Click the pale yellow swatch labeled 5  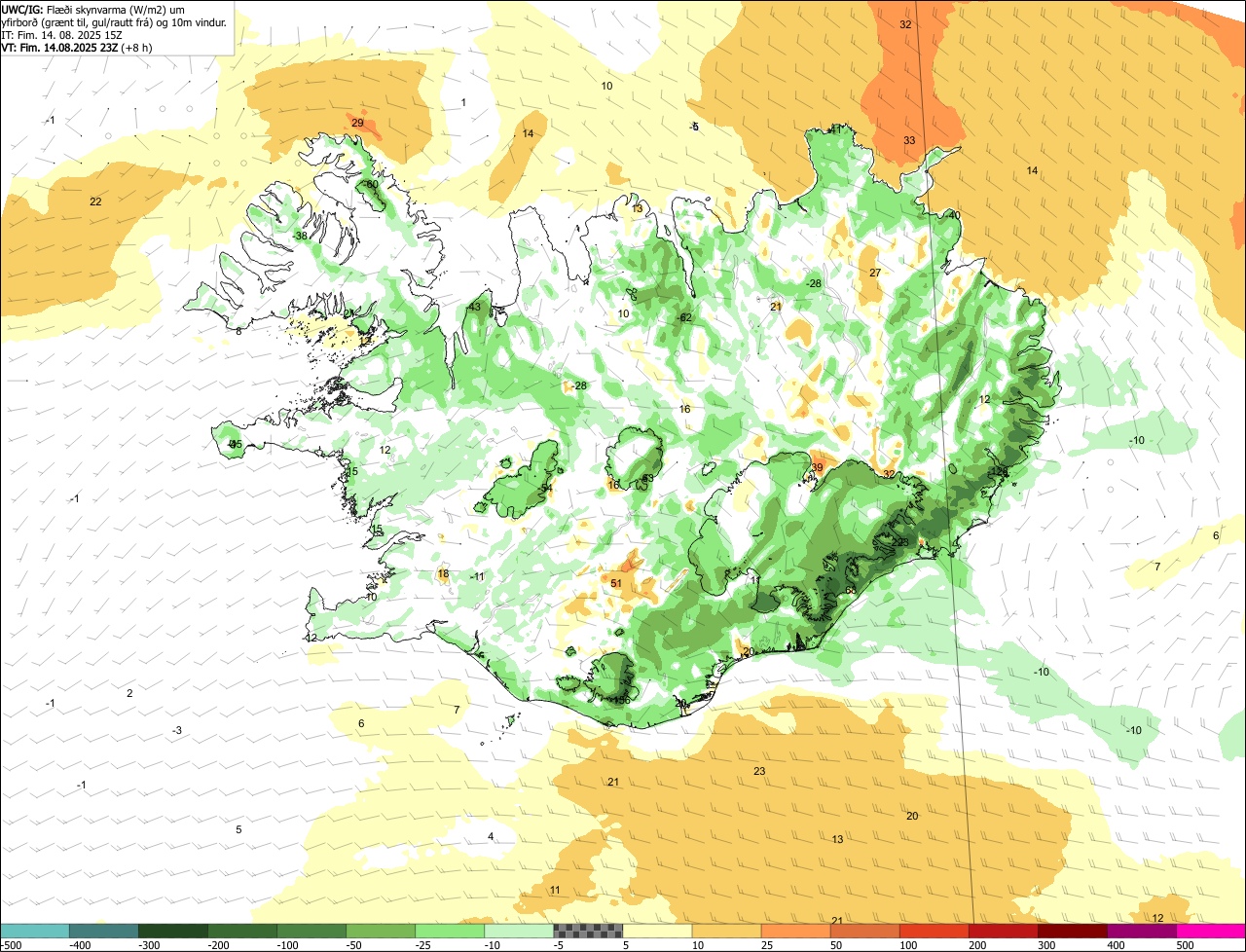657,931
